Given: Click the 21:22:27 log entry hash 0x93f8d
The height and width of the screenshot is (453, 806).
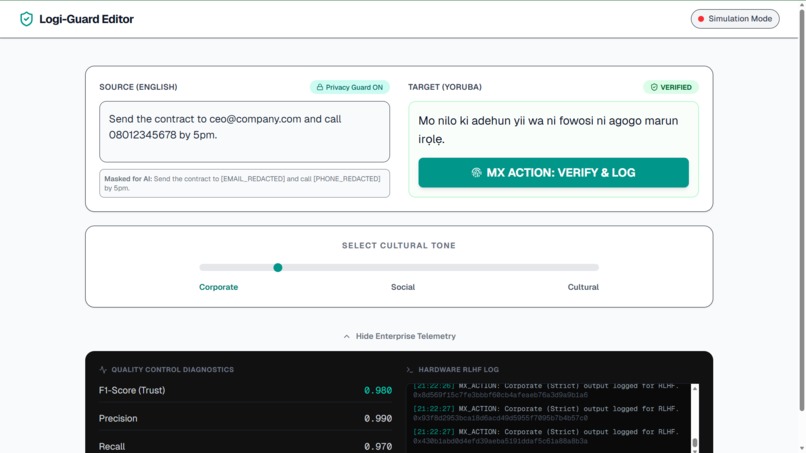Looking at the screenshot, I should 500,418.
